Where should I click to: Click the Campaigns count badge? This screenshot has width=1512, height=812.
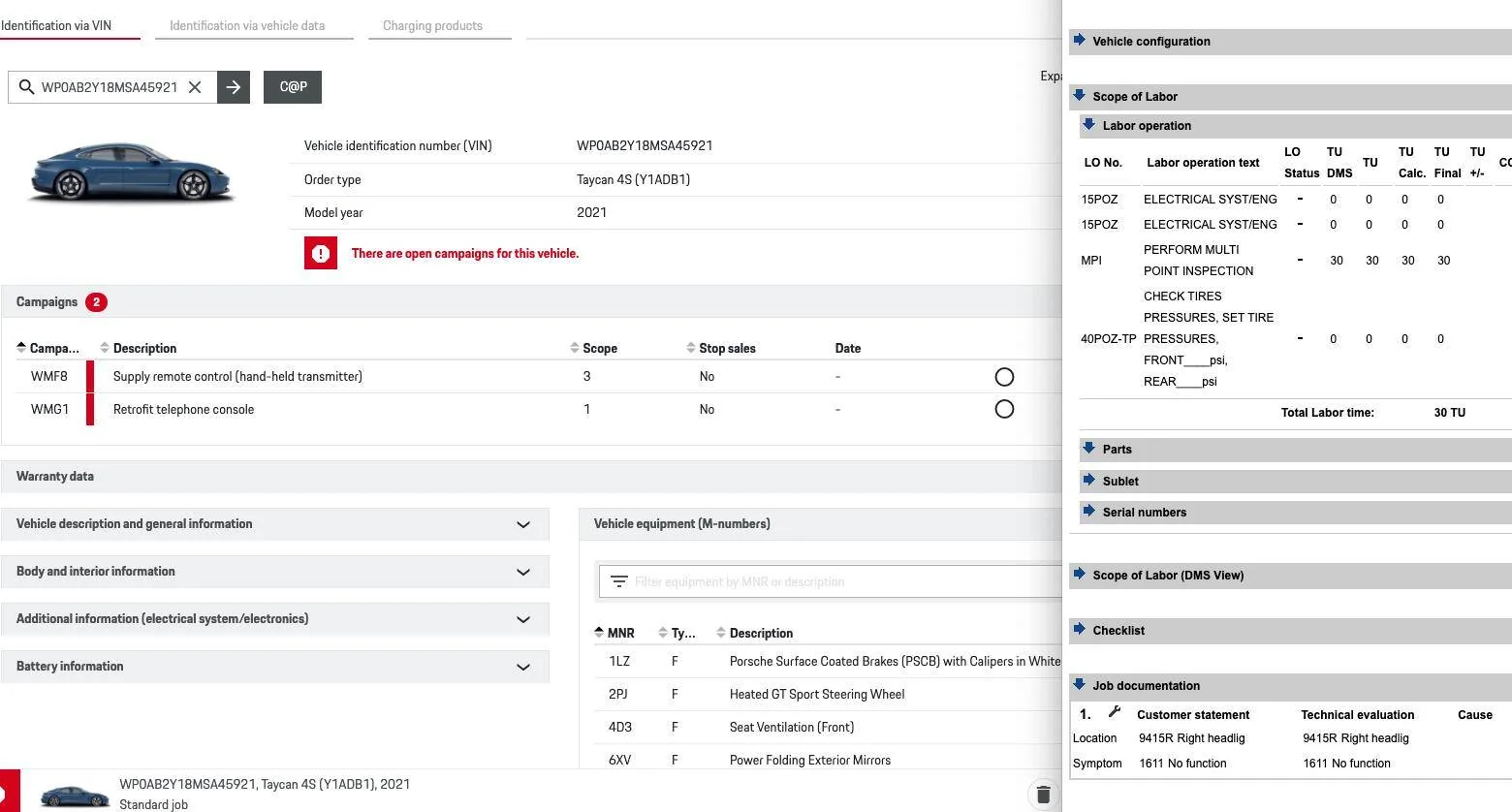point(96,302)
